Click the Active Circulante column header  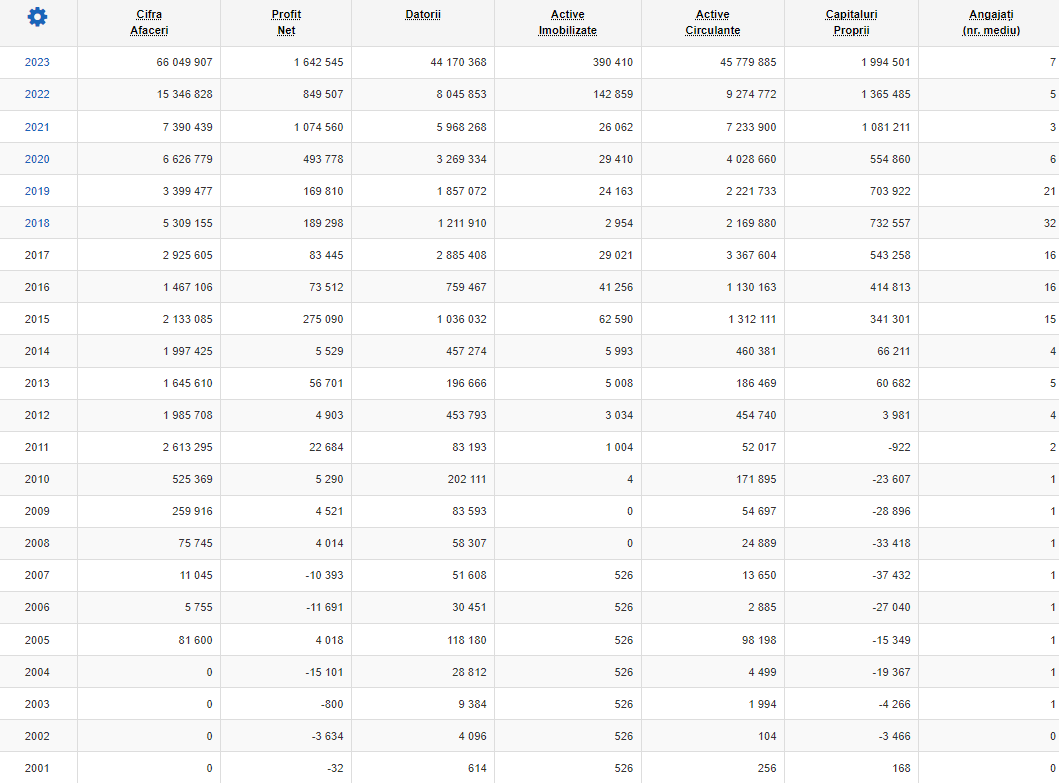713,22
